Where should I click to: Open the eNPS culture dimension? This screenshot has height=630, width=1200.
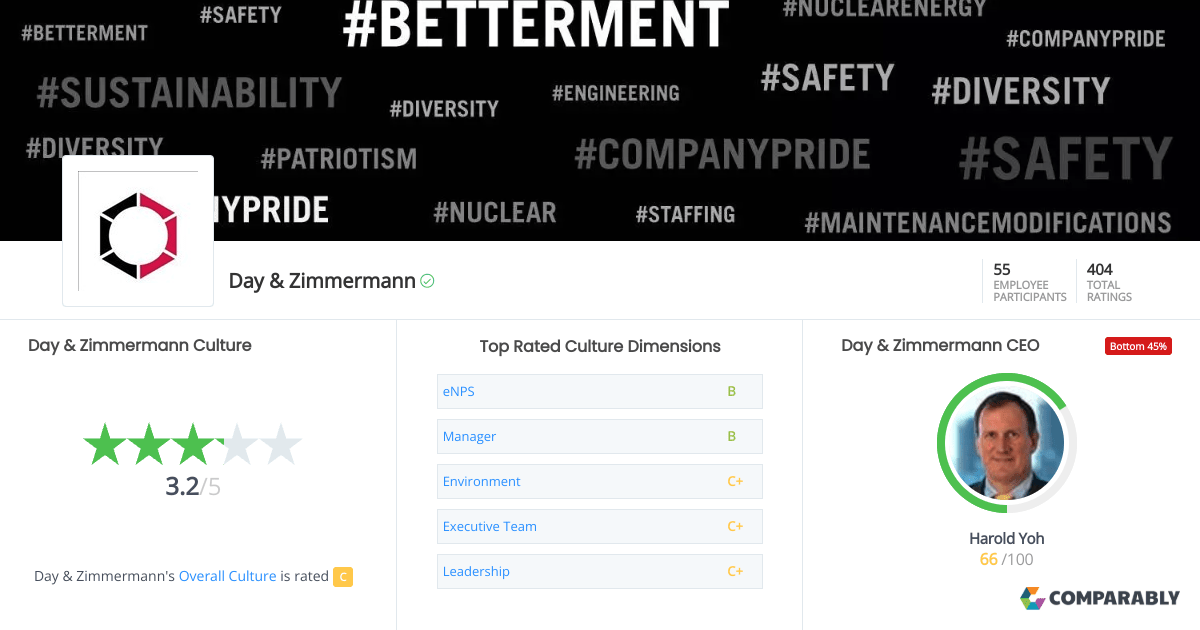(459, 391)
